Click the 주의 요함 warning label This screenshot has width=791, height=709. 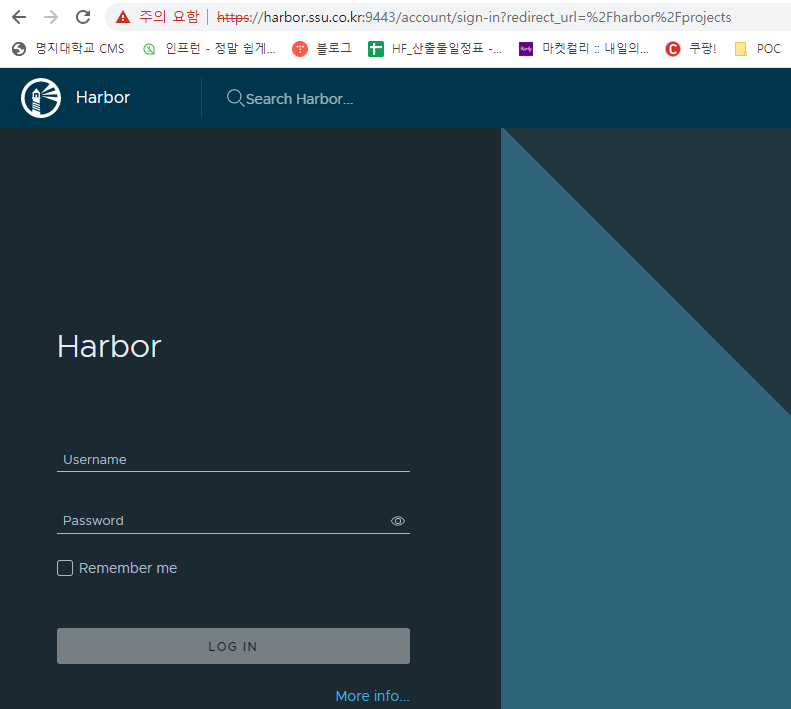pos(169,17)
